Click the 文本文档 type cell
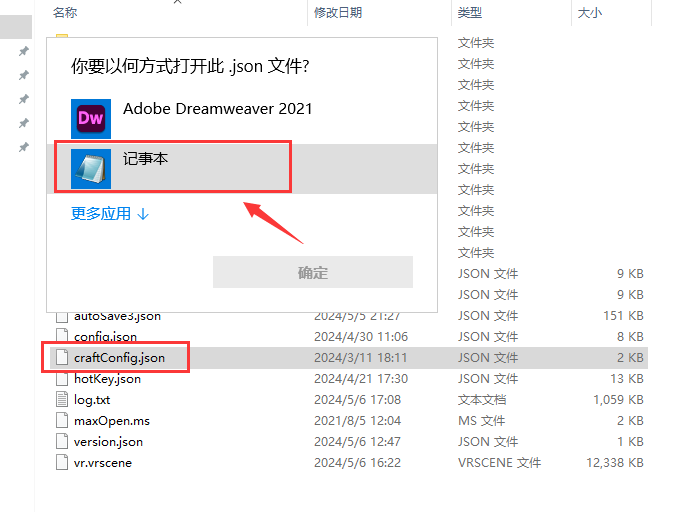 tap(482, 400)
